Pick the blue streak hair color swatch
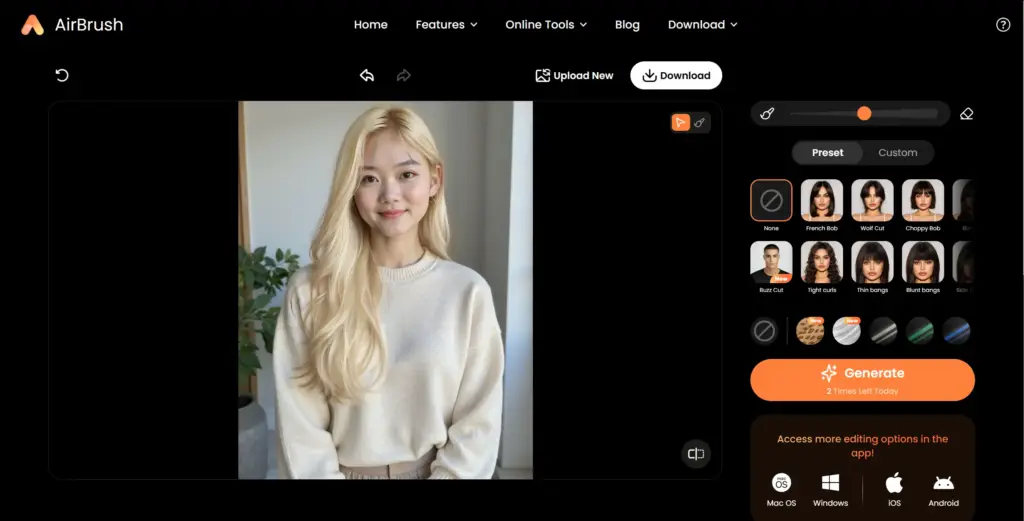 click(956, 331)
